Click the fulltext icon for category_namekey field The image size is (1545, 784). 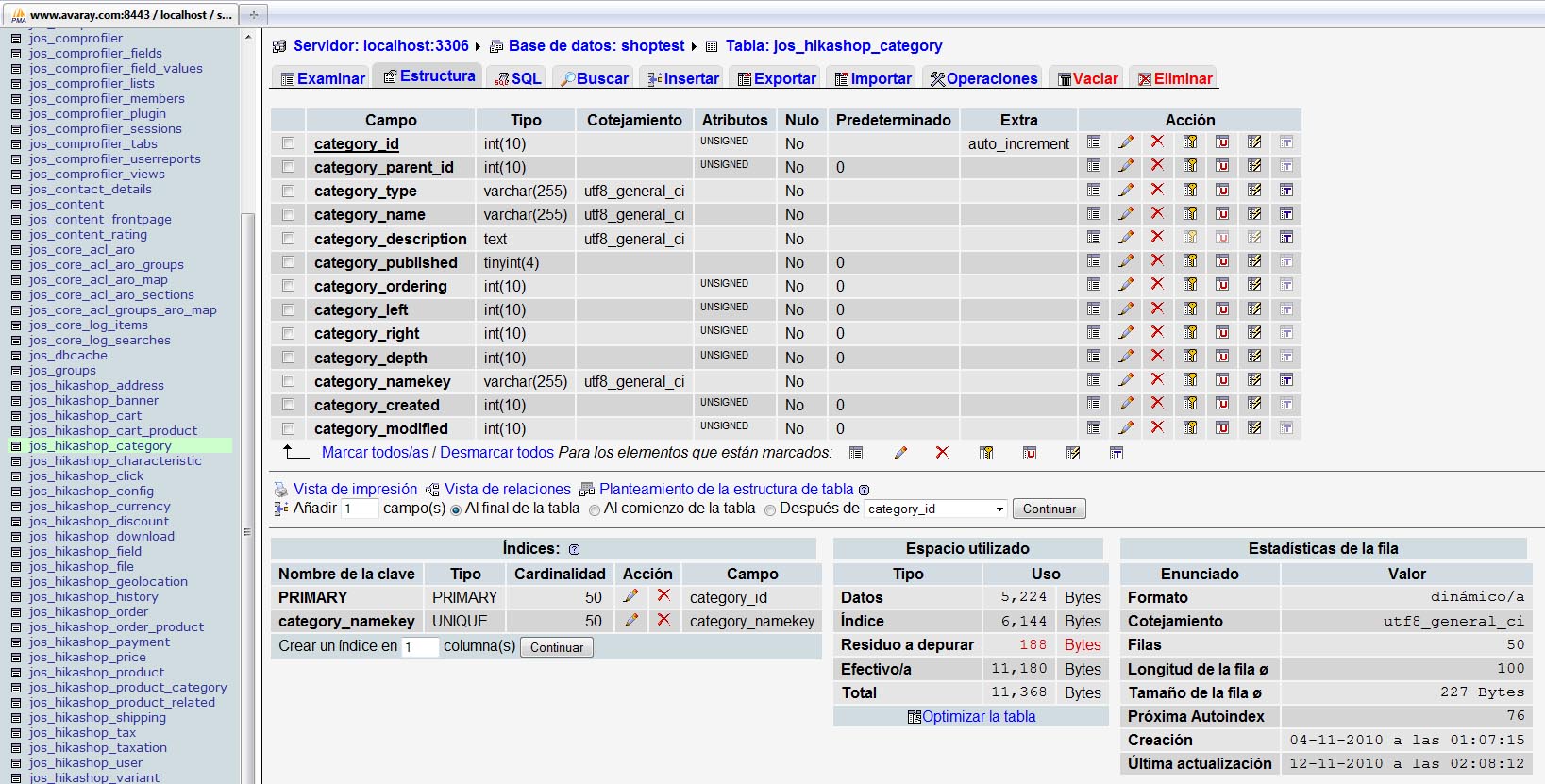point(1285,380)
